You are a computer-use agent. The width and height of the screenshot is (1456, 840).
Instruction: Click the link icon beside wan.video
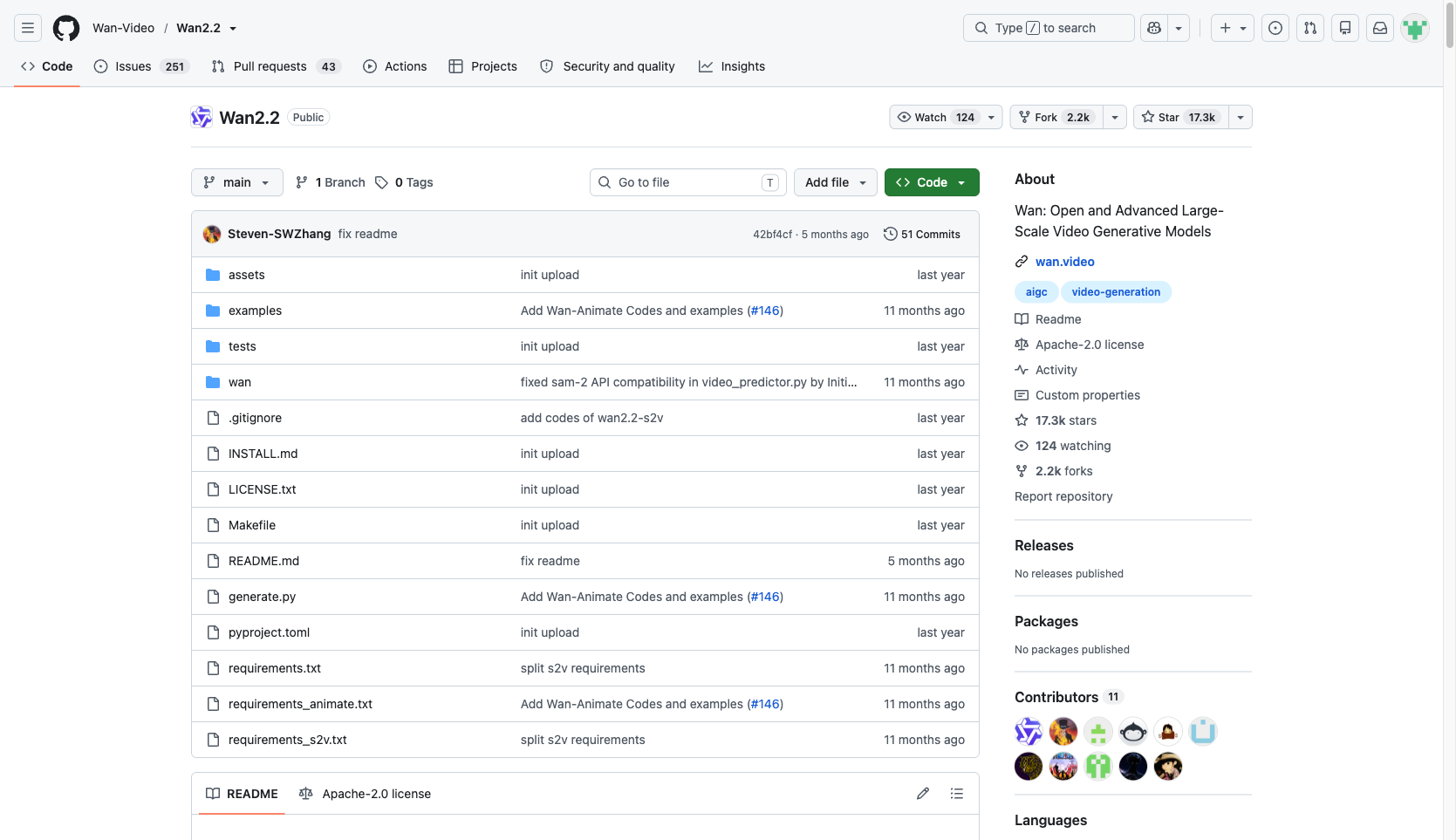pos(1022,262)
